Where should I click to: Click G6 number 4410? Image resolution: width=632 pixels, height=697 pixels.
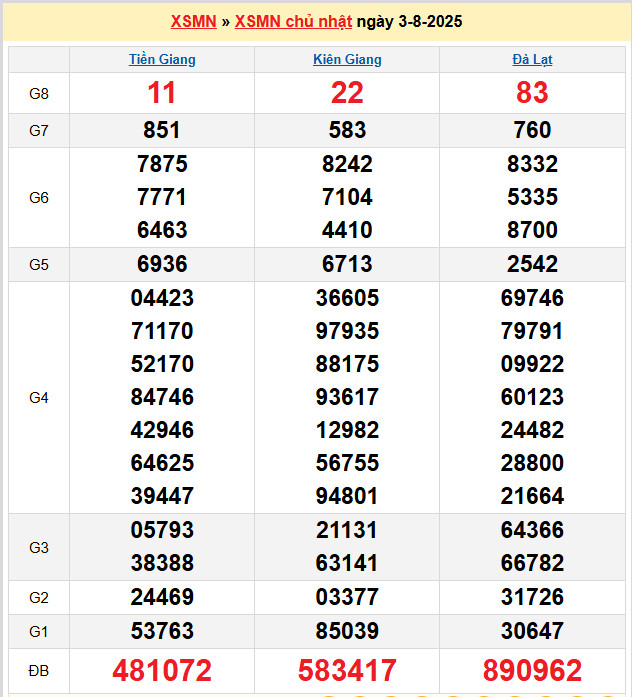pos(347,230)
